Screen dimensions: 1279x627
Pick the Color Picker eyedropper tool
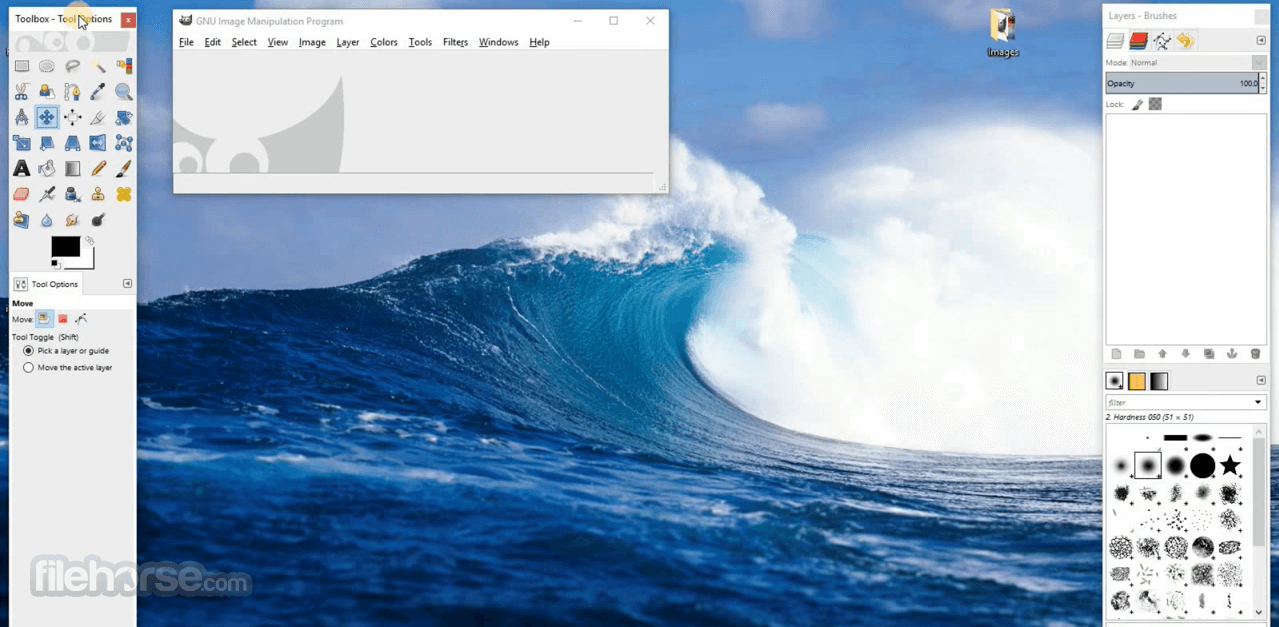98,92
